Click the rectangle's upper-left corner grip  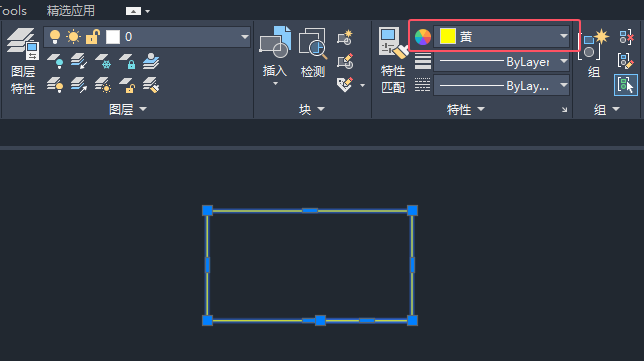(207, 211)
